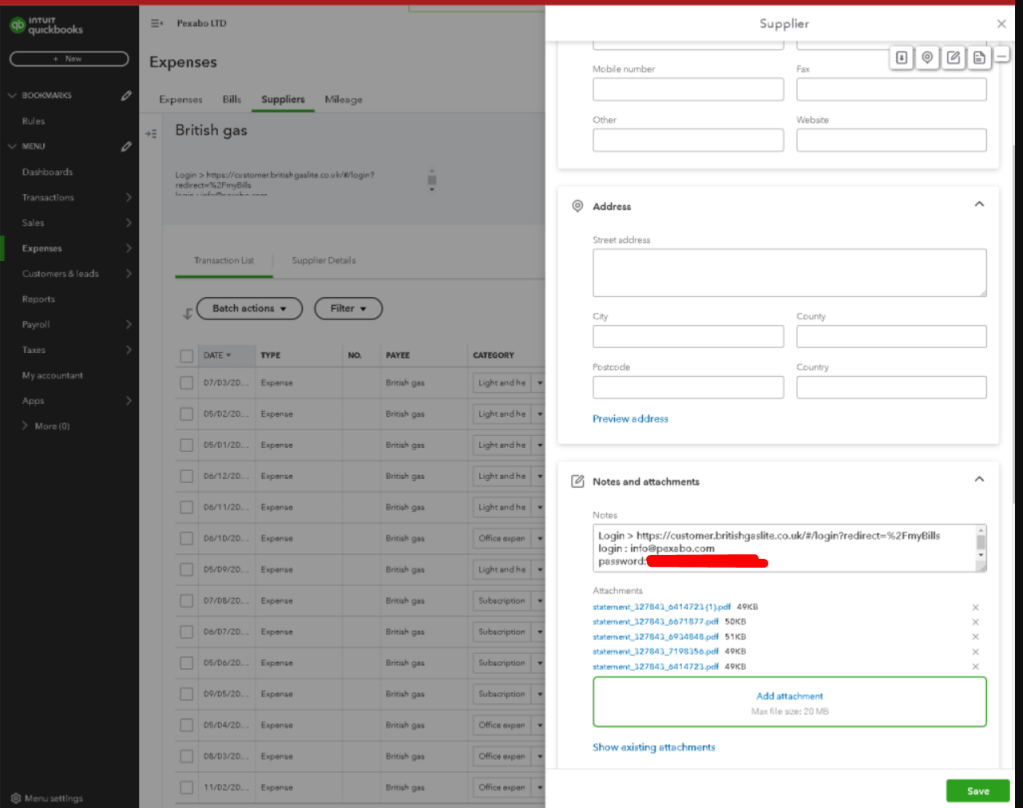The image size is (1023, 808).
Task: Edit the MENU section with its pencil icon
Action: (x=127, y=146)
